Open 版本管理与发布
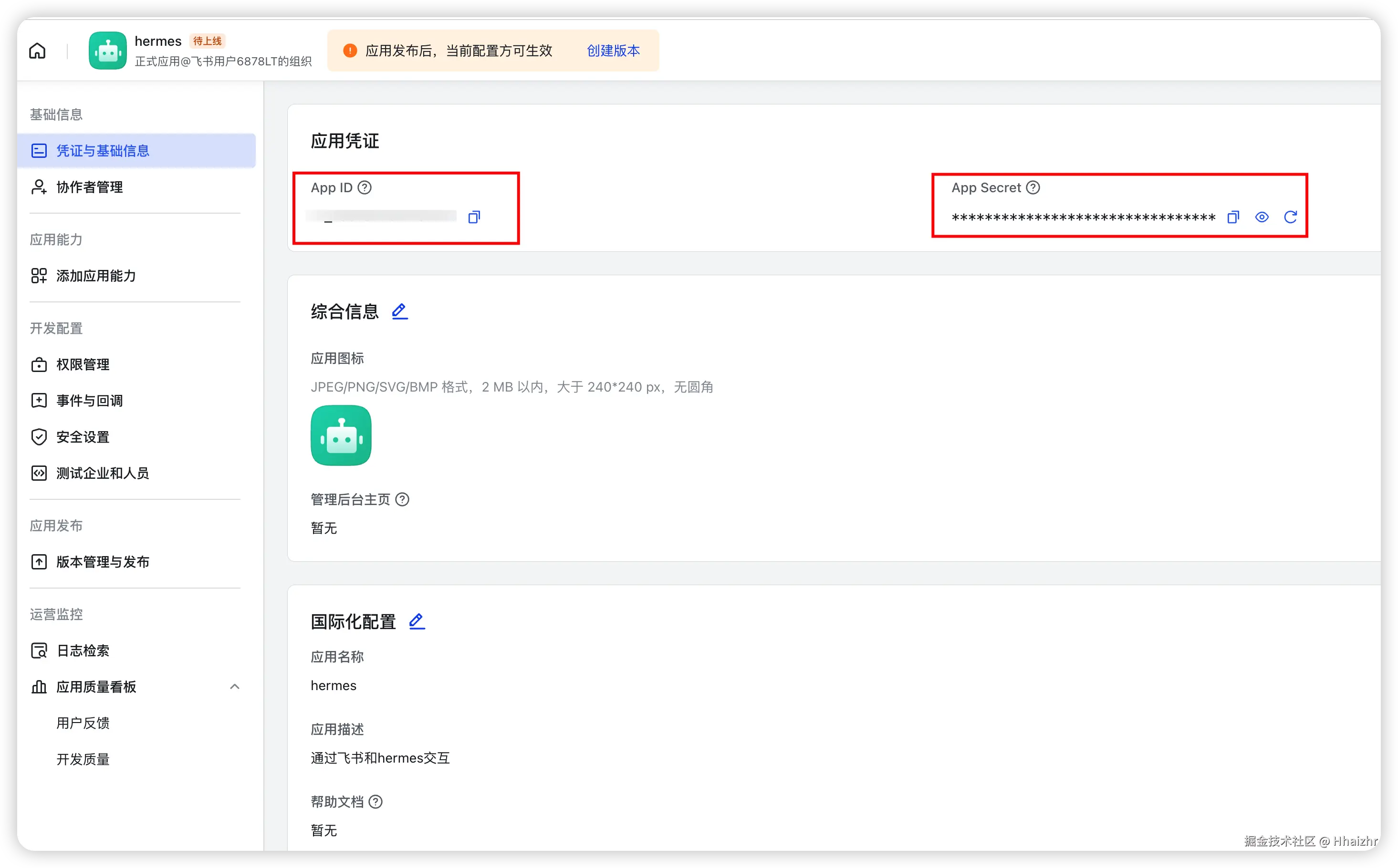This screenshot has height=868, width=1398. 102,562
